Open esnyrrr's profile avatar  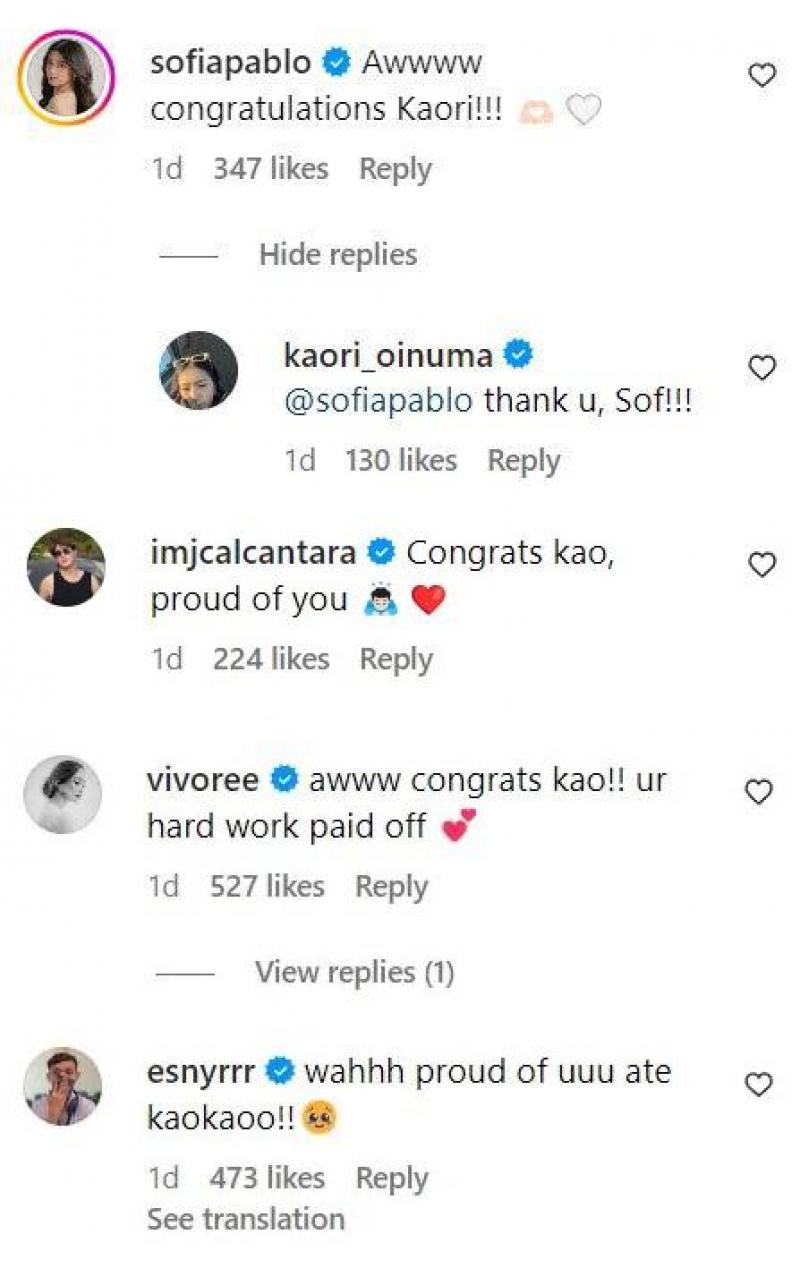click(x=62, y=1086)
